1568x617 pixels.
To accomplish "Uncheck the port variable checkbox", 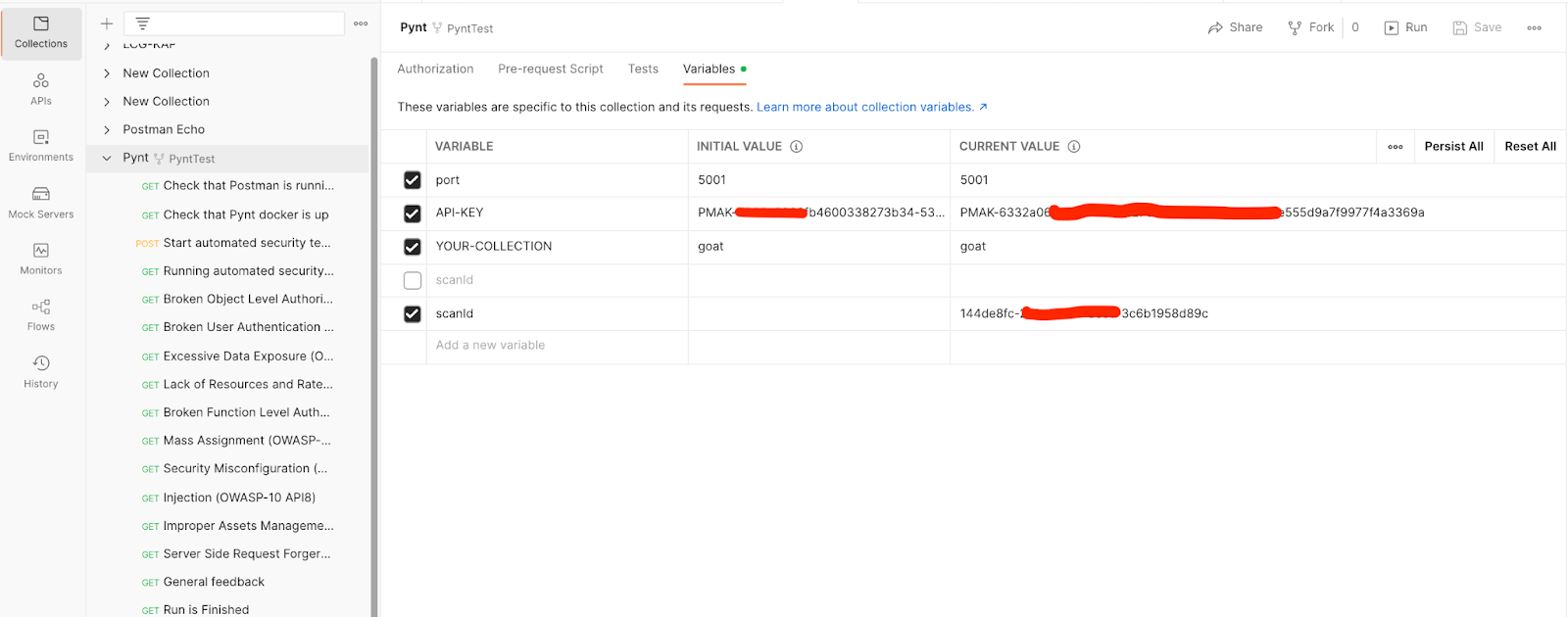I will [413, 180].
